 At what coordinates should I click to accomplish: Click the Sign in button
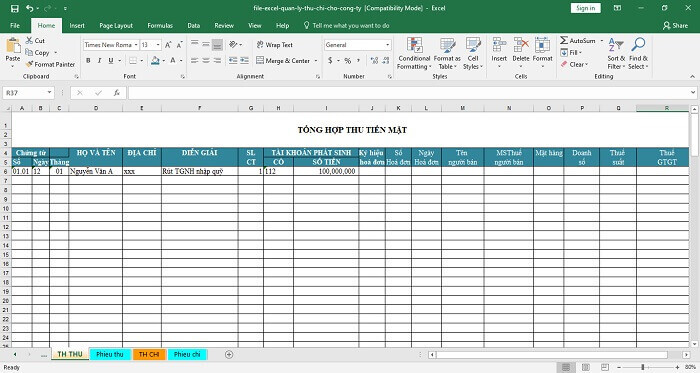585,8
